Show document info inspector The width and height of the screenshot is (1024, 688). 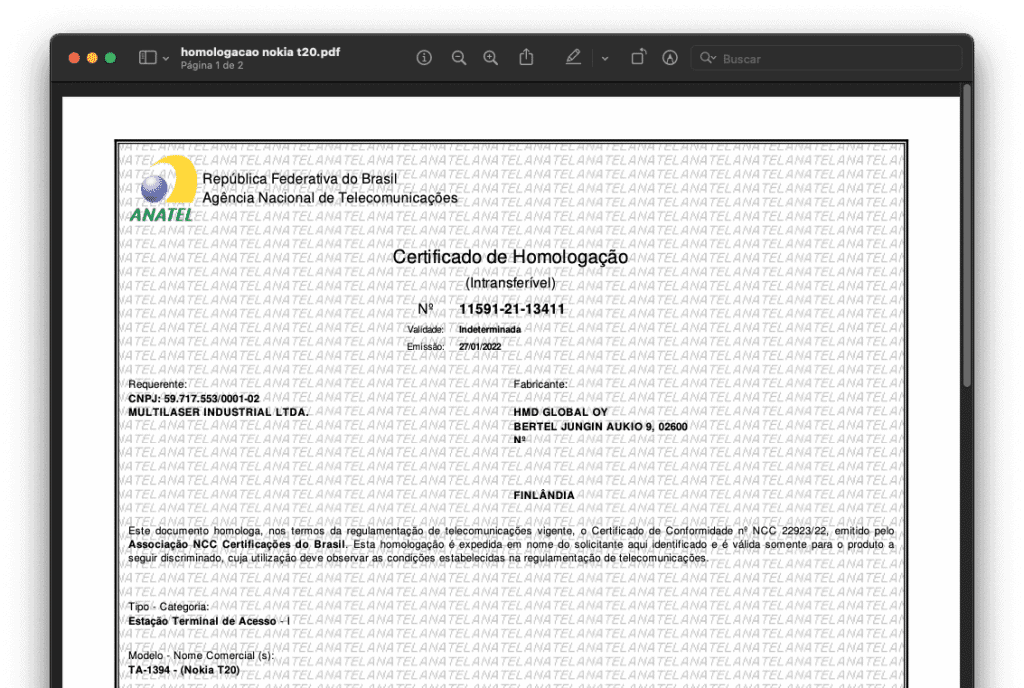pyautogui.click(x=424, y=58)
